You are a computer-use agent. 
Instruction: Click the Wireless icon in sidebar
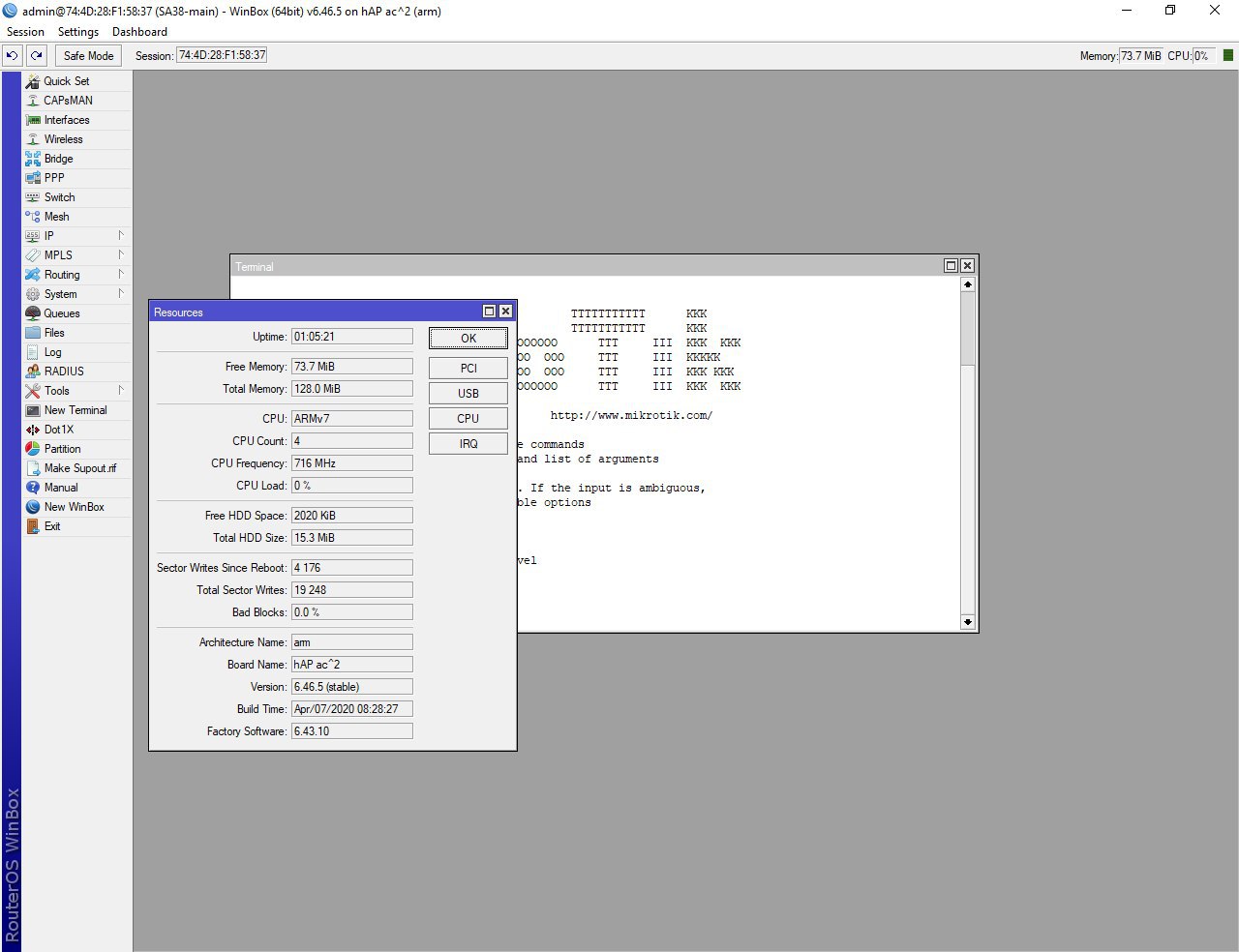pos(33,139)
